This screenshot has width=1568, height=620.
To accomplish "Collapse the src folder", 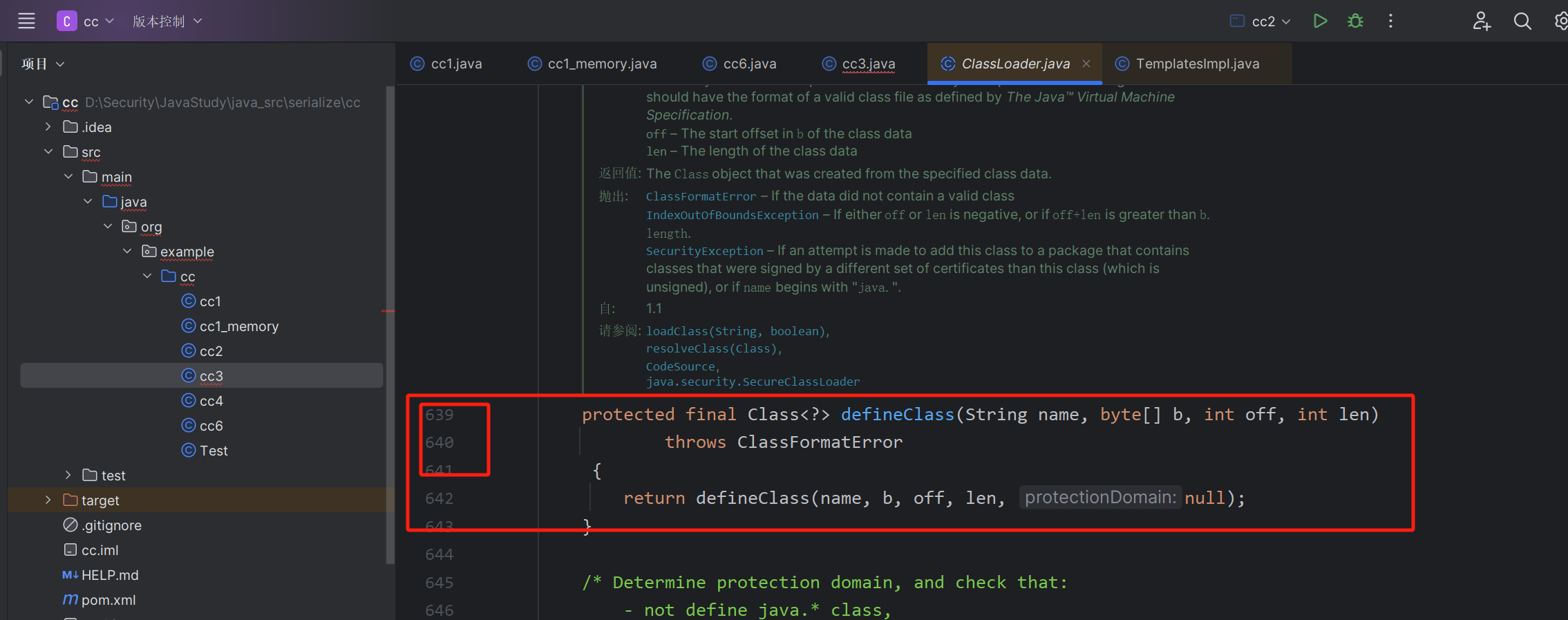I will tap(48, 151).
